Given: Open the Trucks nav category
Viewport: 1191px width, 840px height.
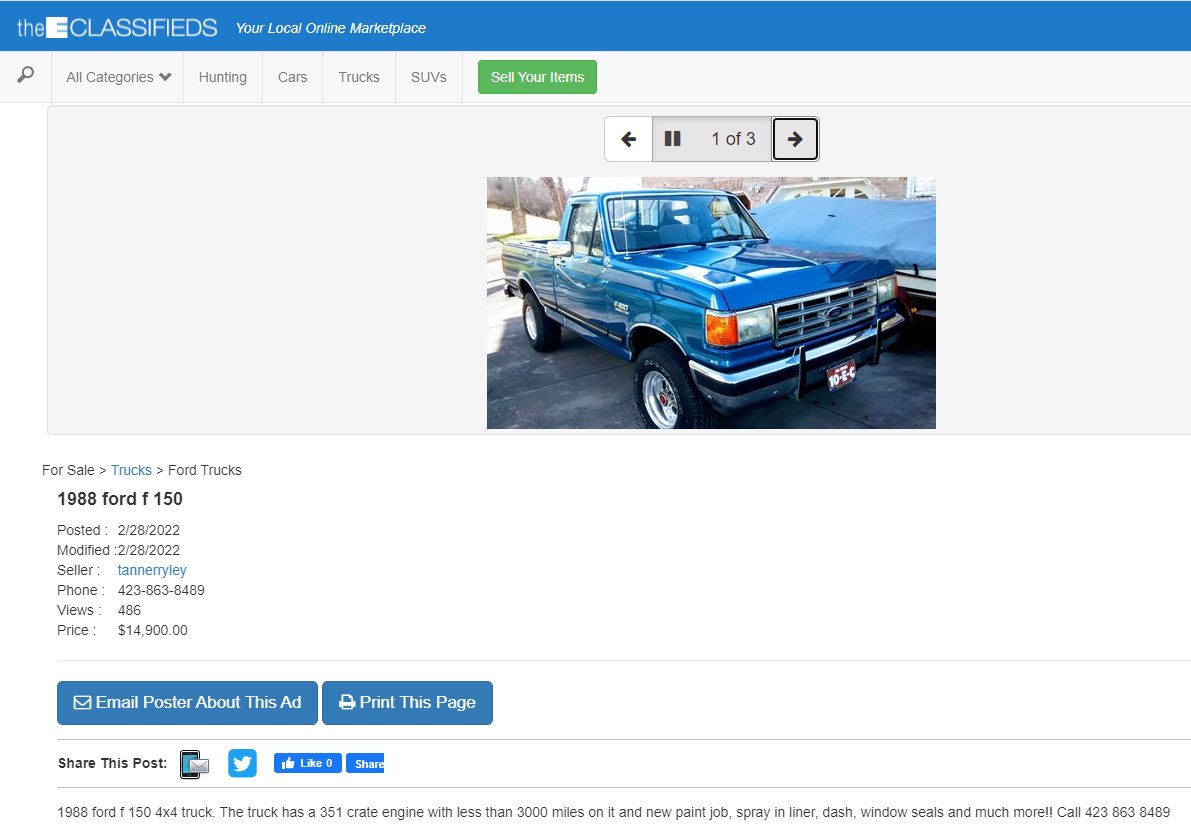Looking at the screenshot, I should tap(359, 77).
